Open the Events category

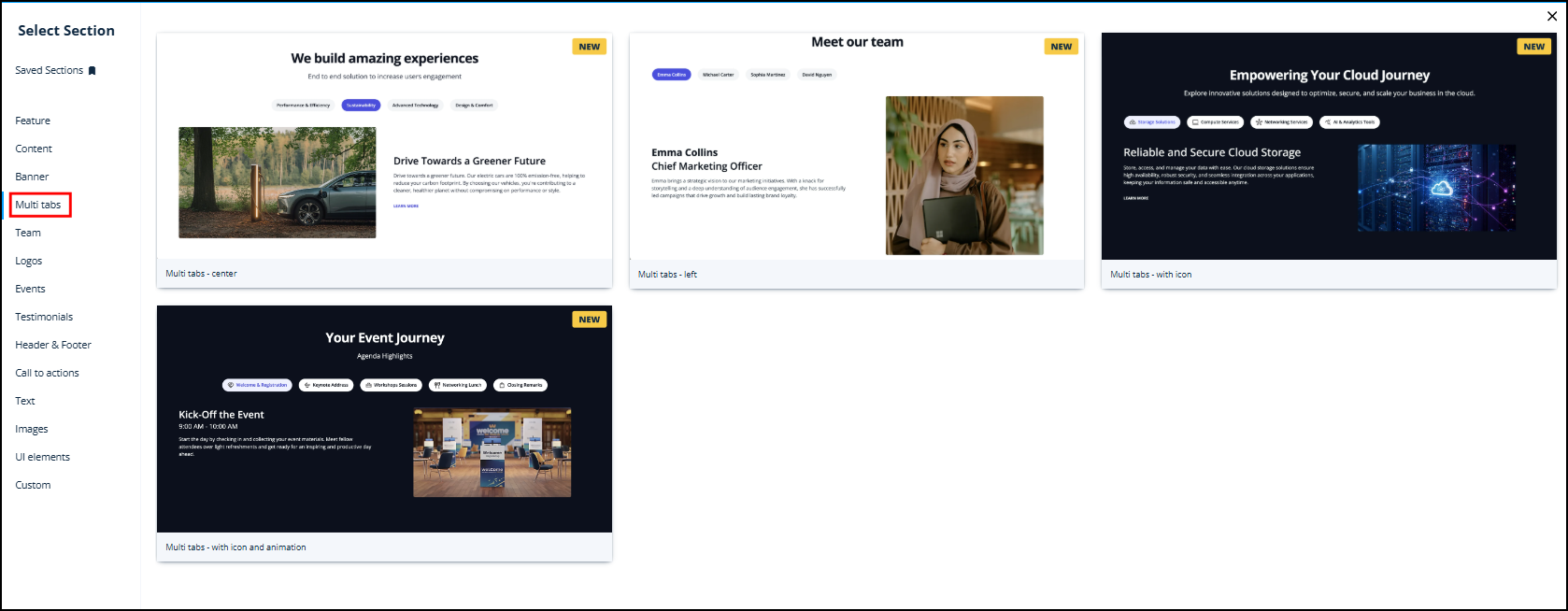click(x=30, y=289)
